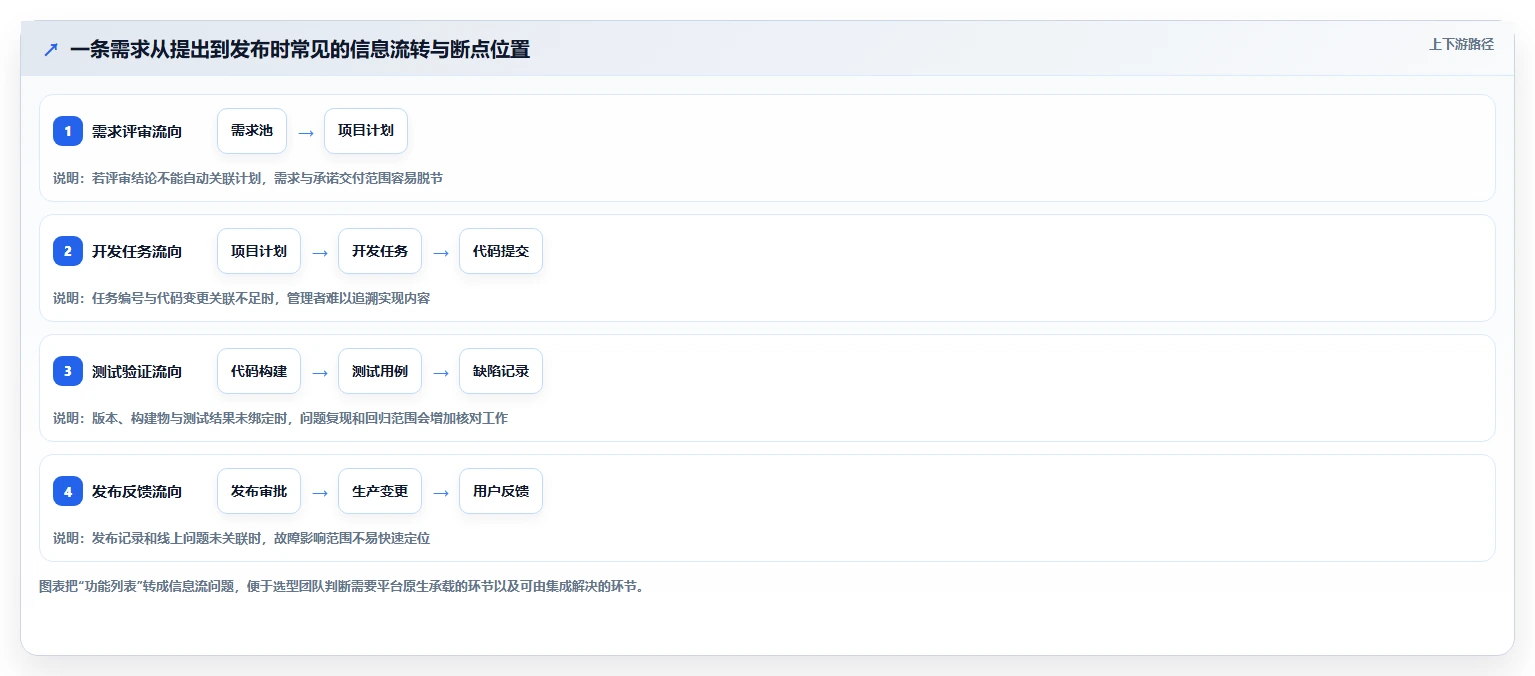The image size is (1535, 676).
Task: Click the 测试用例 node
Action: pos(380,371)
